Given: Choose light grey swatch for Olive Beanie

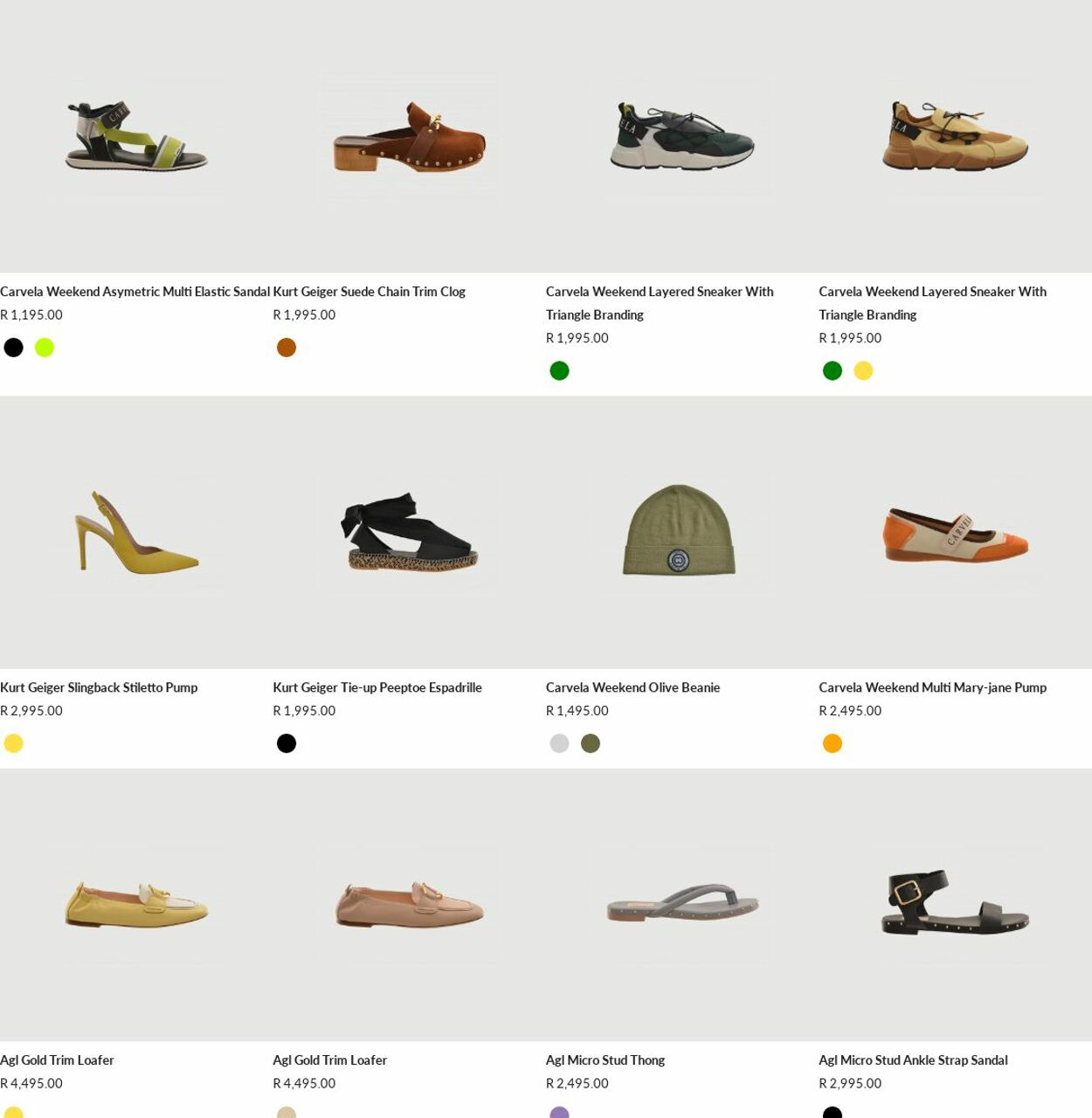Looking at the screenshot, I should click(x=559, y=743).
